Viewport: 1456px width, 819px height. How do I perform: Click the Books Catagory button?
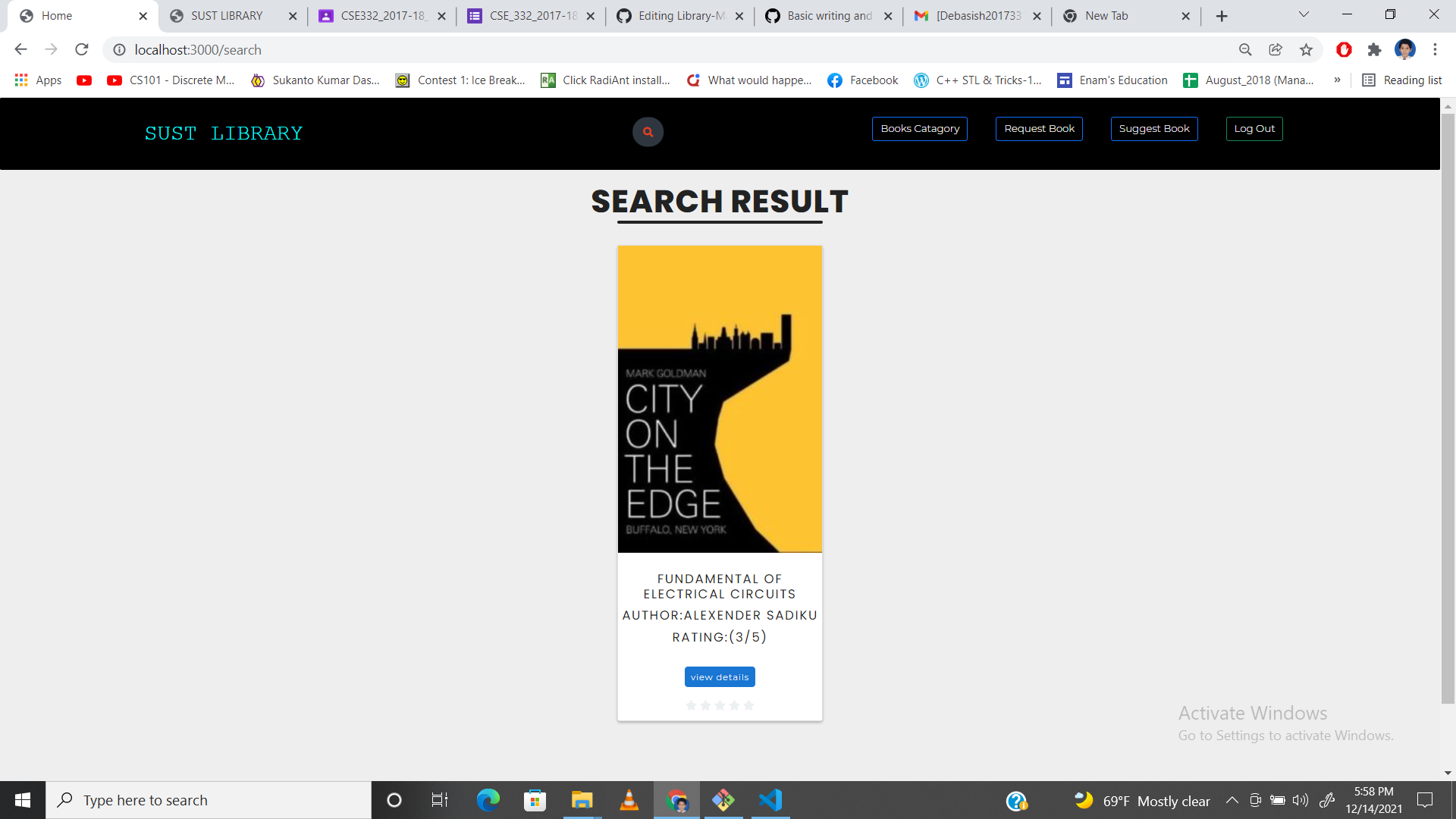point(919,129)
